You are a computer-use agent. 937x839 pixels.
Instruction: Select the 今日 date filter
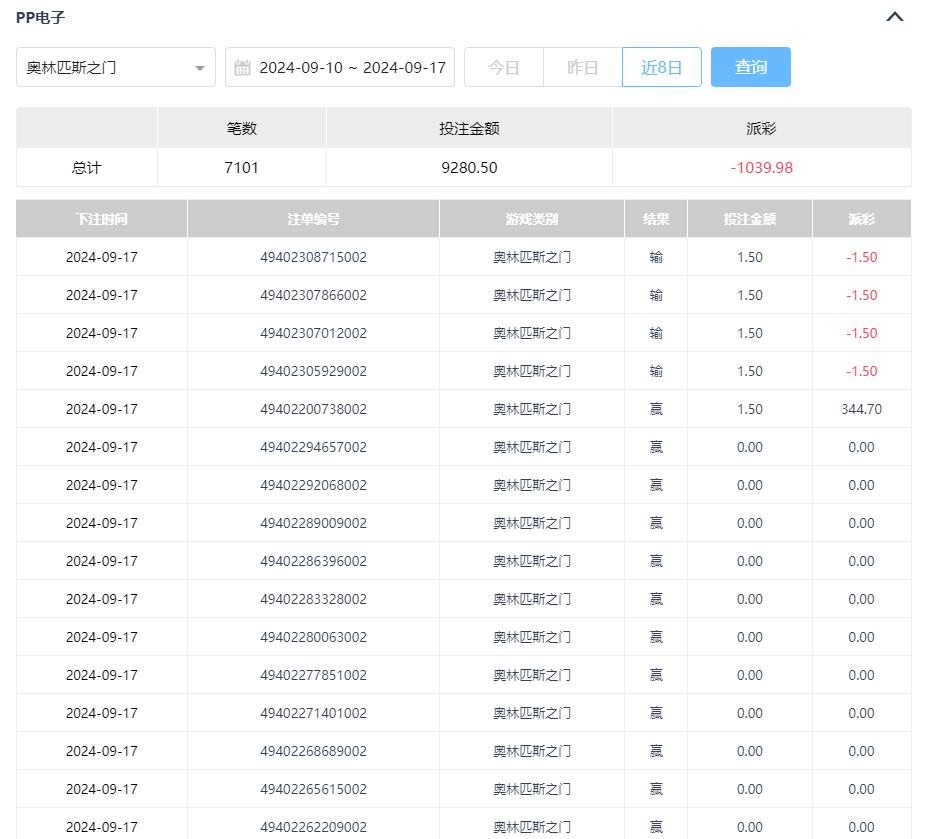(503, 67)
